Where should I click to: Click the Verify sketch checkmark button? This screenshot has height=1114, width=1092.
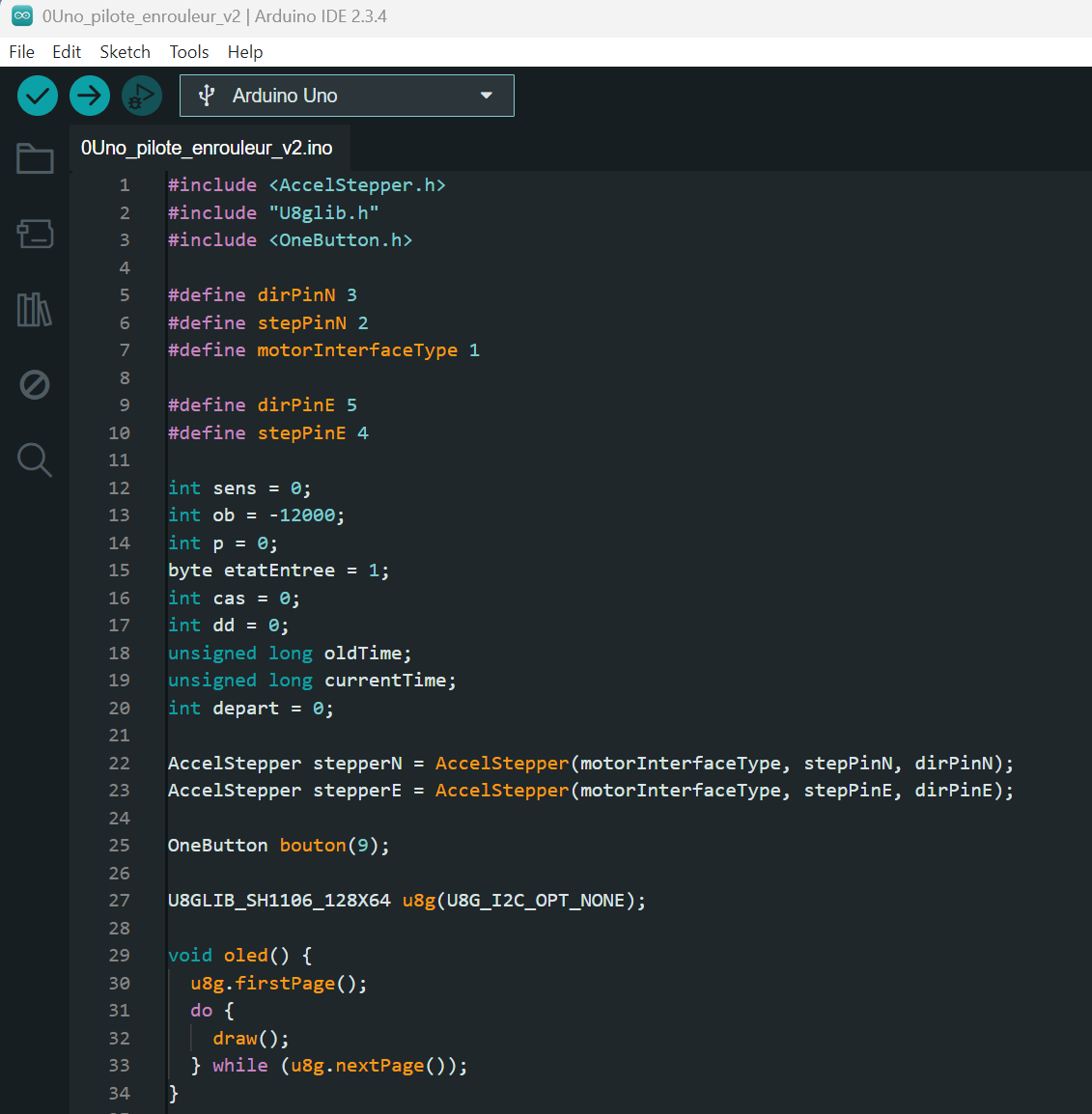[38, 96]
